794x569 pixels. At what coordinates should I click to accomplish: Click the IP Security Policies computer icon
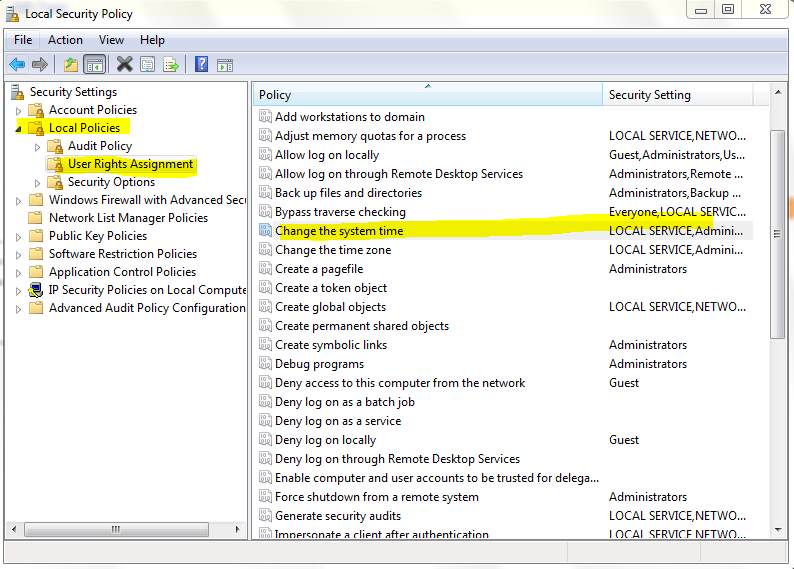36,290
